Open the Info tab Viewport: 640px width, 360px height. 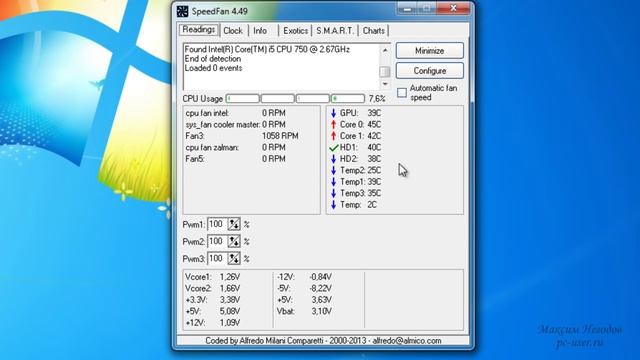click(260, 31)
